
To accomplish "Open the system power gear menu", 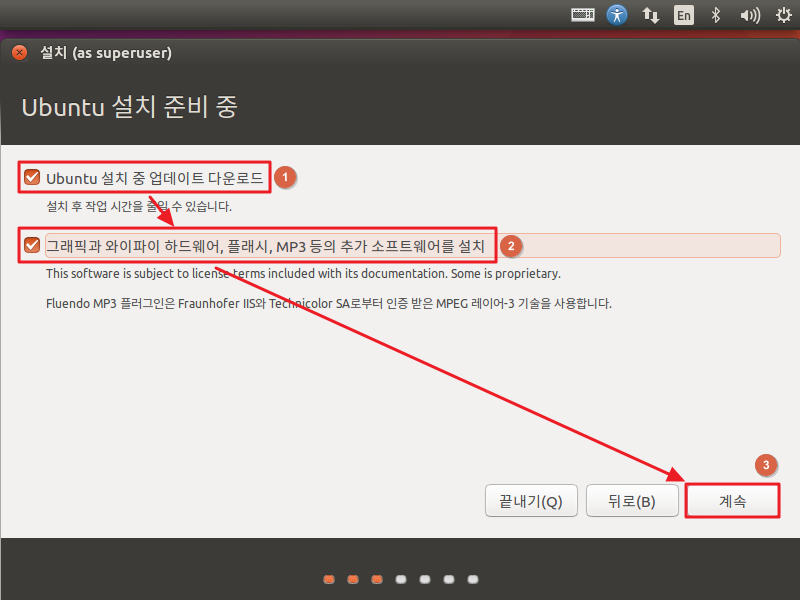I will [x=784, y=15].
